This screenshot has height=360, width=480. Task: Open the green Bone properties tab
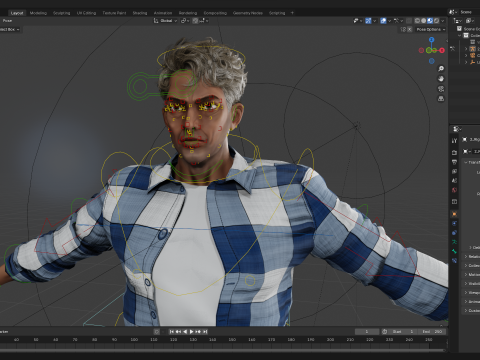(x=454, y=251)
